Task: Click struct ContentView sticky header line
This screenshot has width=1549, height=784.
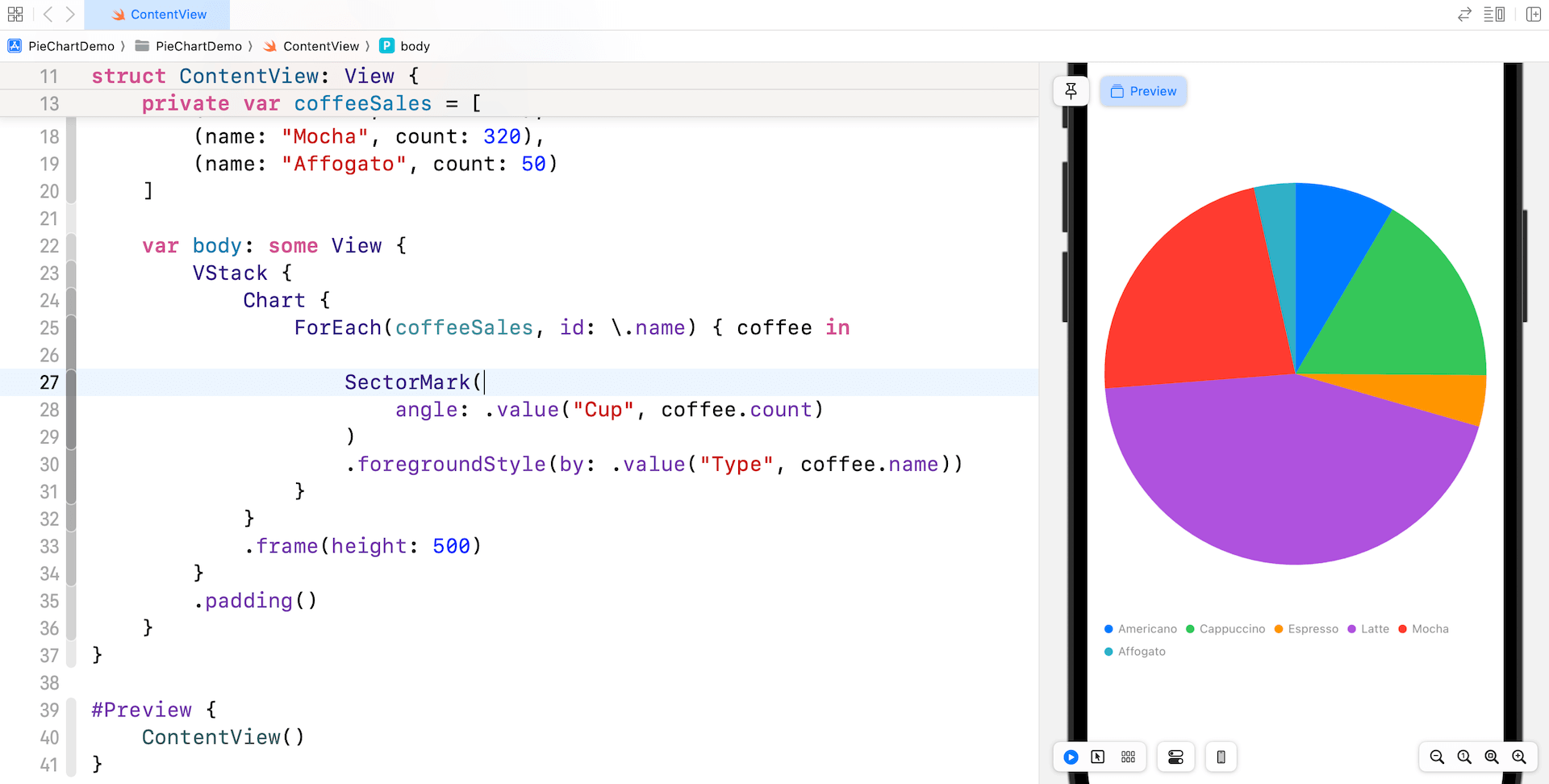Action: tap(255, 76)
